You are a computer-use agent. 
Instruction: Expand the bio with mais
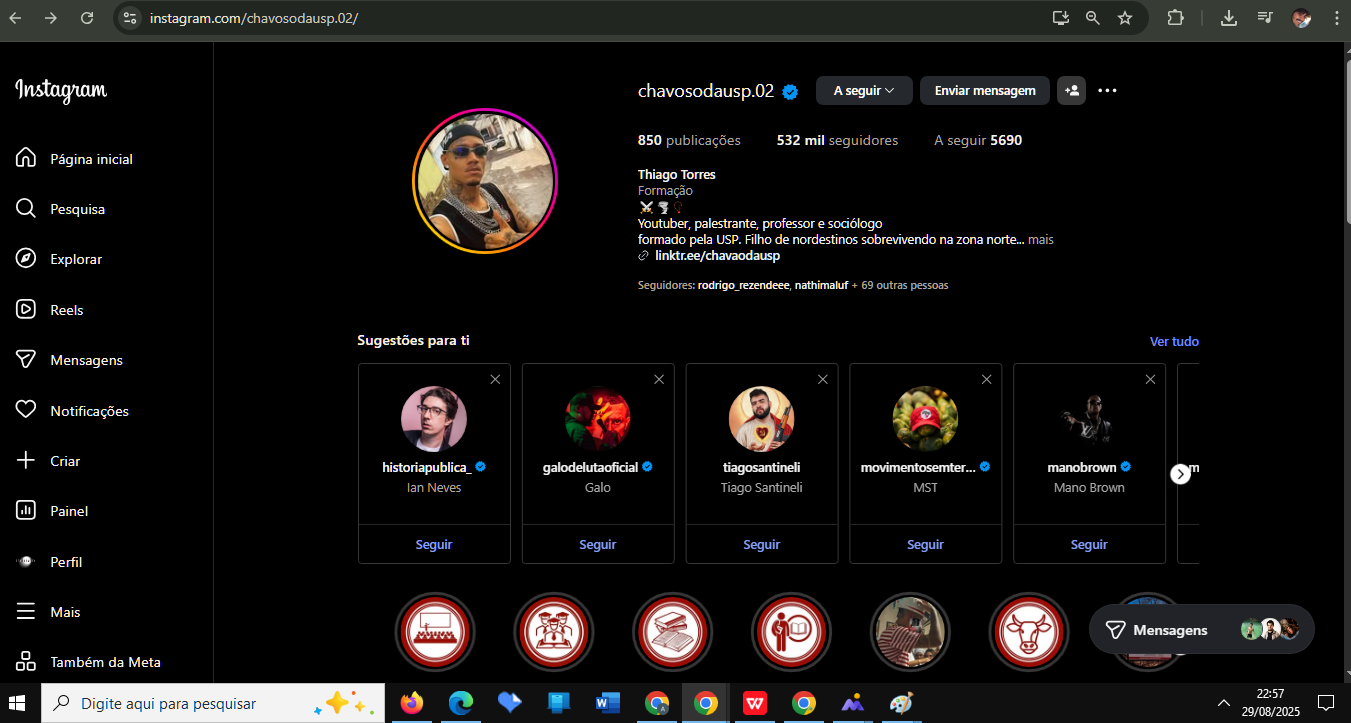click(x=1041, y=240)
